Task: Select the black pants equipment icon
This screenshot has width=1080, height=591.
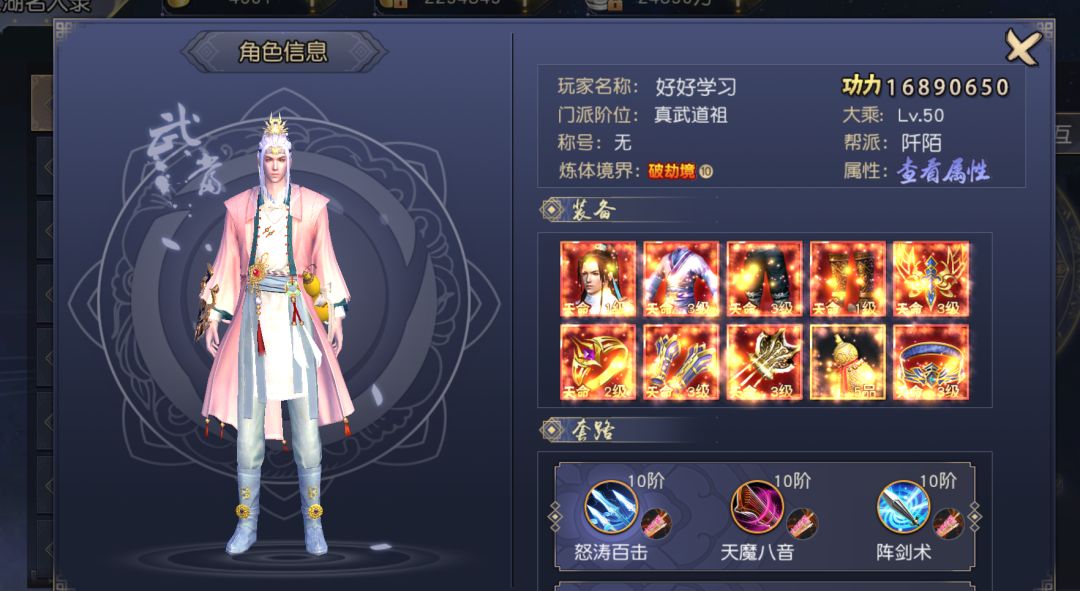Action: [765, 279]
